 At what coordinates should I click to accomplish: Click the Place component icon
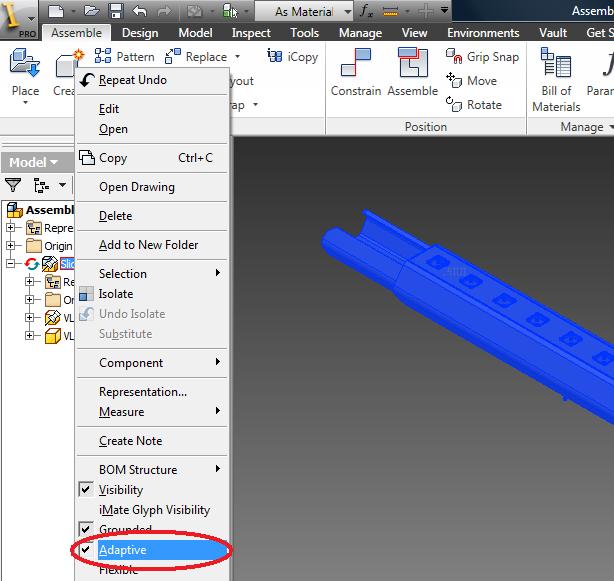(x=24, y=72)
